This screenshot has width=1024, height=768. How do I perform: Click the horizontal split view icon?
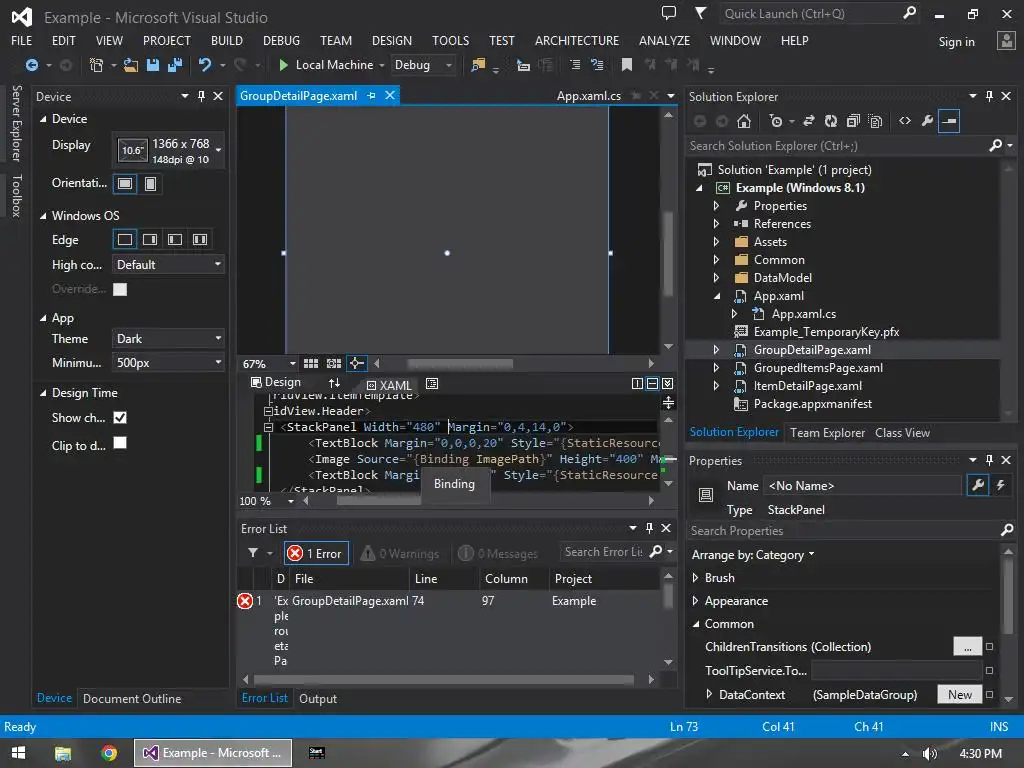pyautogui.click(x=652, y=383)
